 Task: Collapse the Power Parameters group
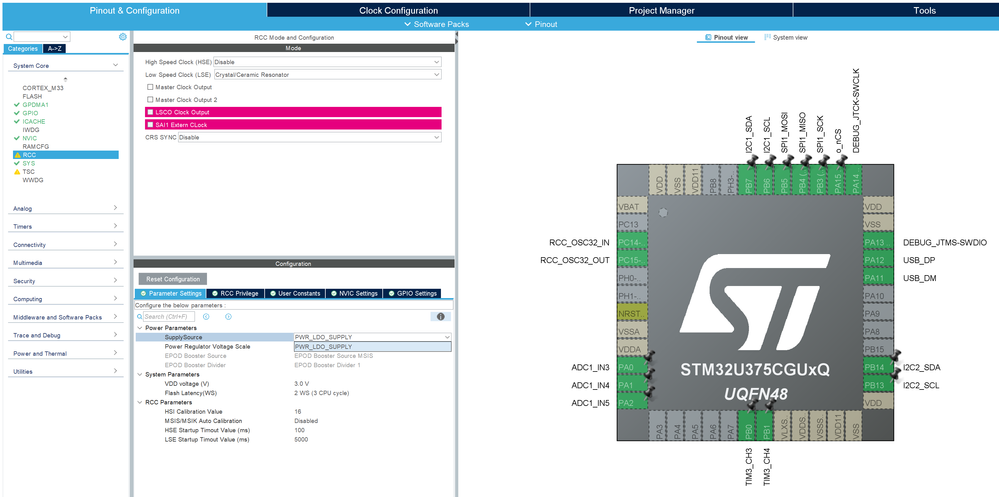(140, 328)
